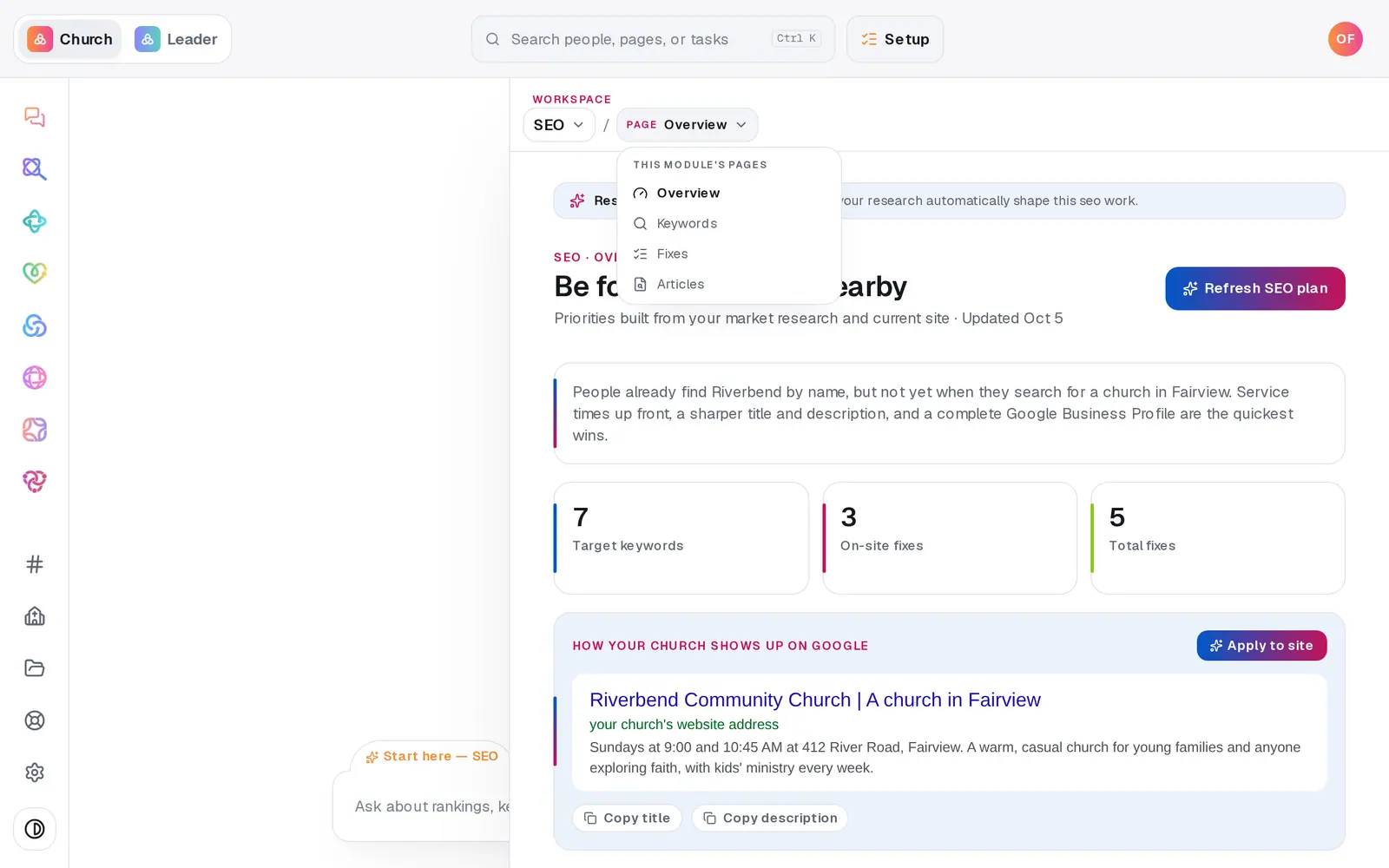Image resolution: width=1389 pixels, height=868 pixels.
Task: Click the sparkle icon in research banner
Action: tap(577, 201)
